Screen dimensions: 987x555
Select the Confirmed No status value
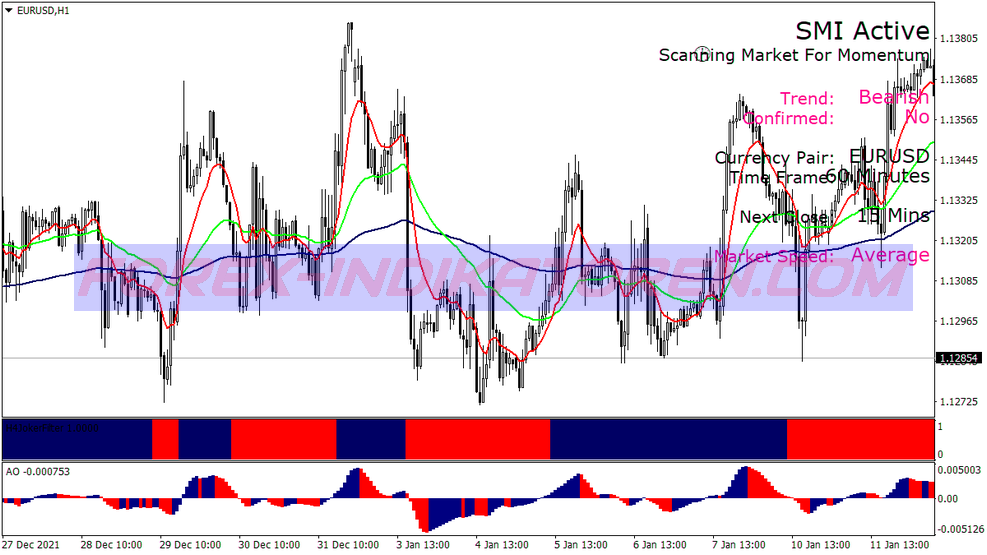click(916, 117)
